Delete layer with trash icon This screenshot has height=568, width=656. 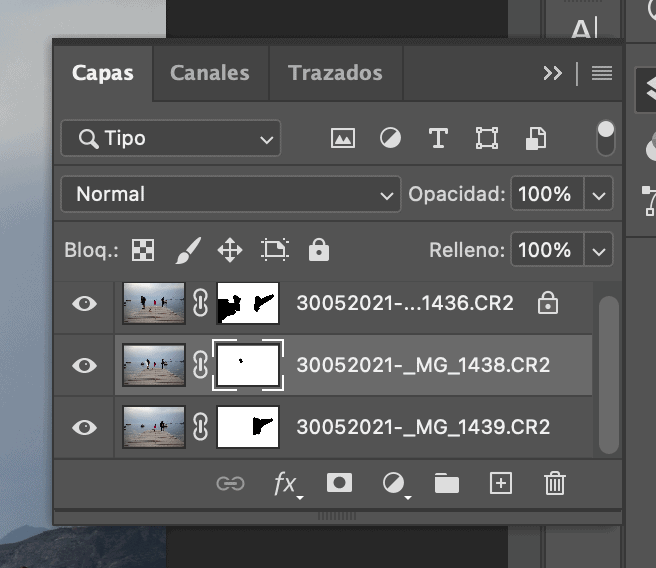(x=555, y=484)
